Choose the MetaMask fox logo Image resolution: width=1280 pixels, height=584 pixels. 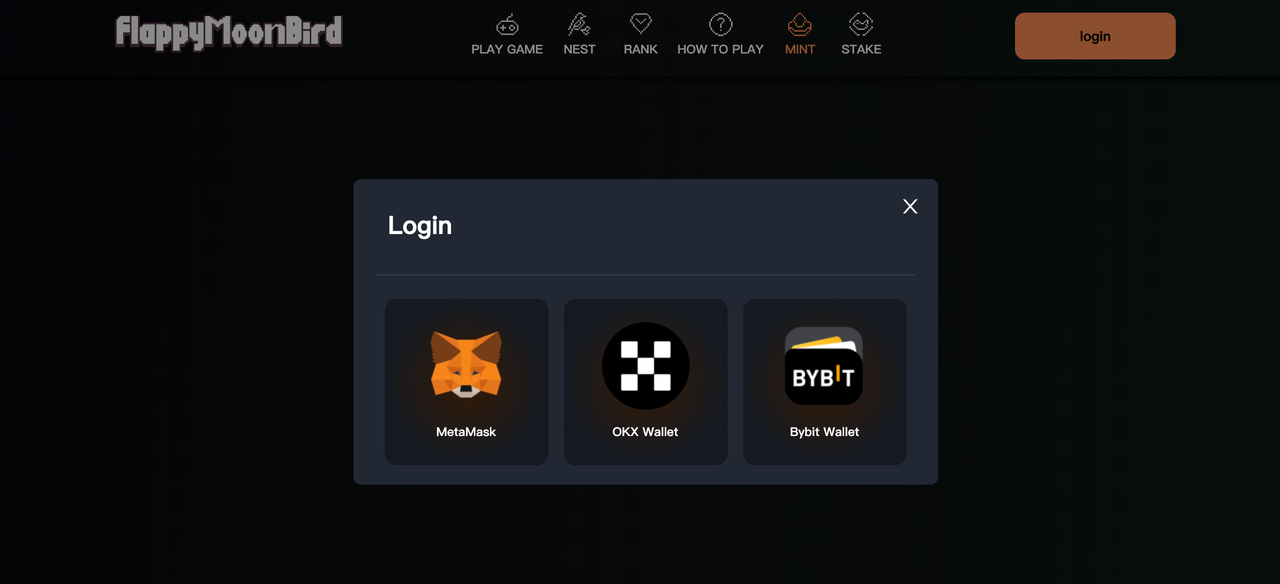466,365
